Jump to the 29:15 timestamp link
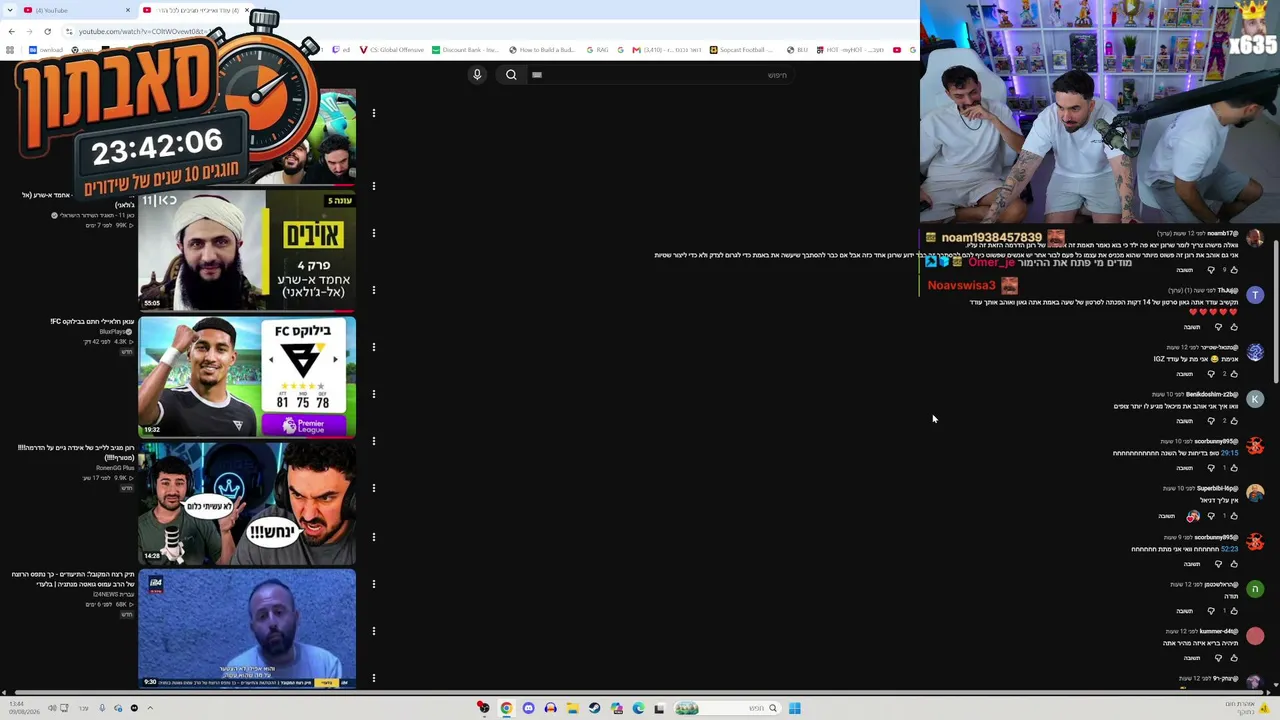Image resolution: width=1280 pixels, height=720 pixels. click(1229, 453)
